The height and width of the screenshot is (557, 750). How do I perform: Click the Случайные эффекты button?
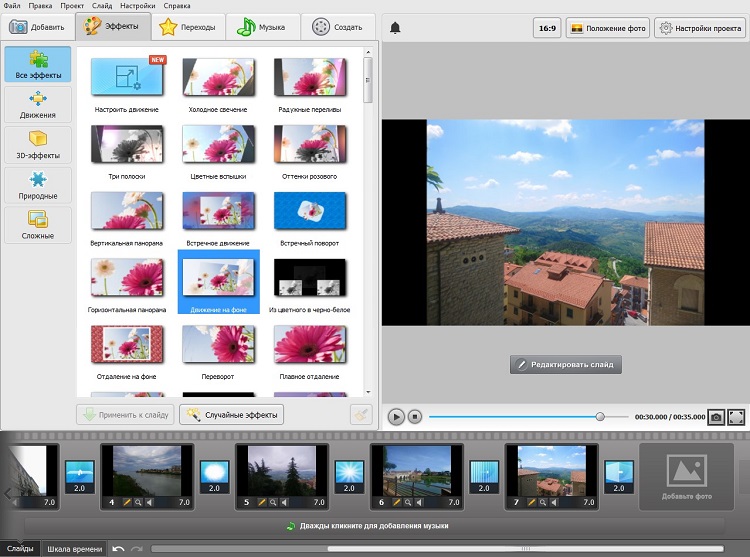[x=231, y=415]
